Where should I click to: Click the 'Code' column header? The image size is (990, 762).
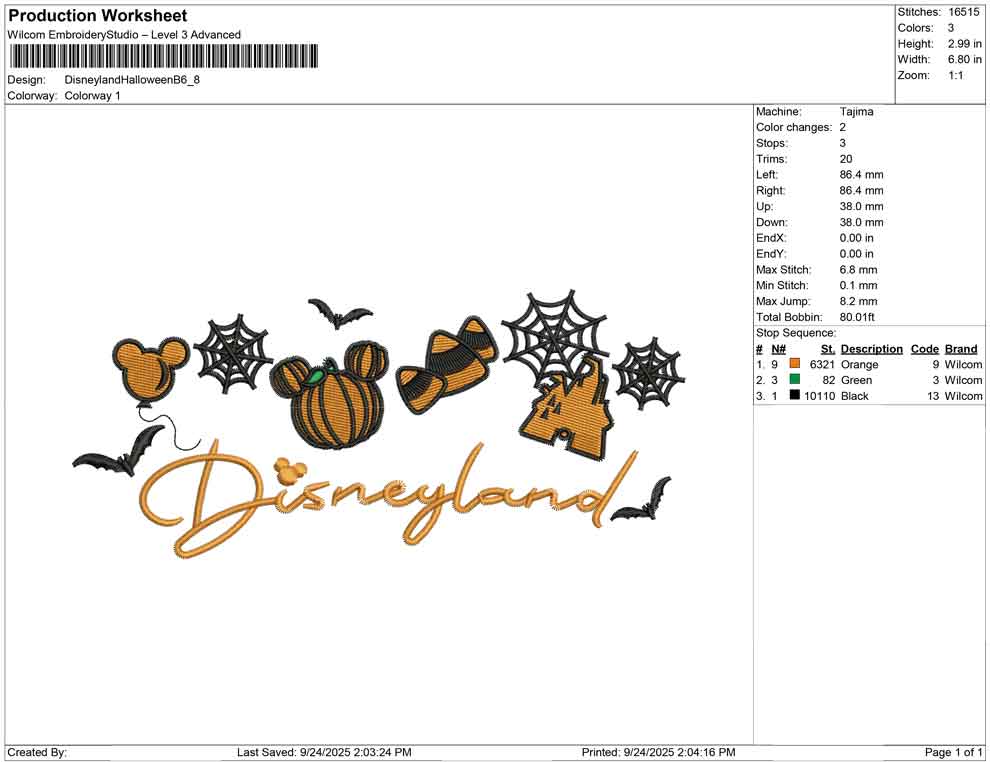pos(924,348)
